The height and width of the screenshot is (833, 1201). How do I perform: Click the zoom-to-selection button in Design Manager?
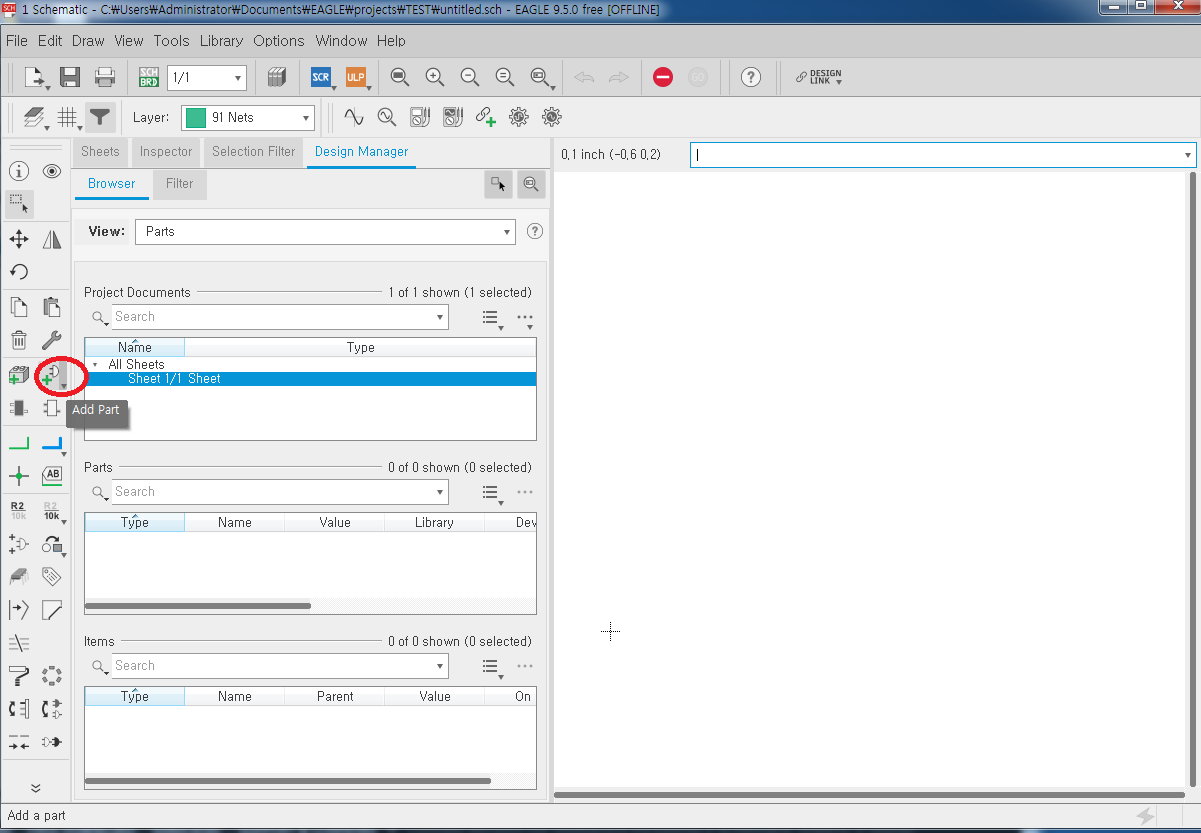(x=531, y=184)
